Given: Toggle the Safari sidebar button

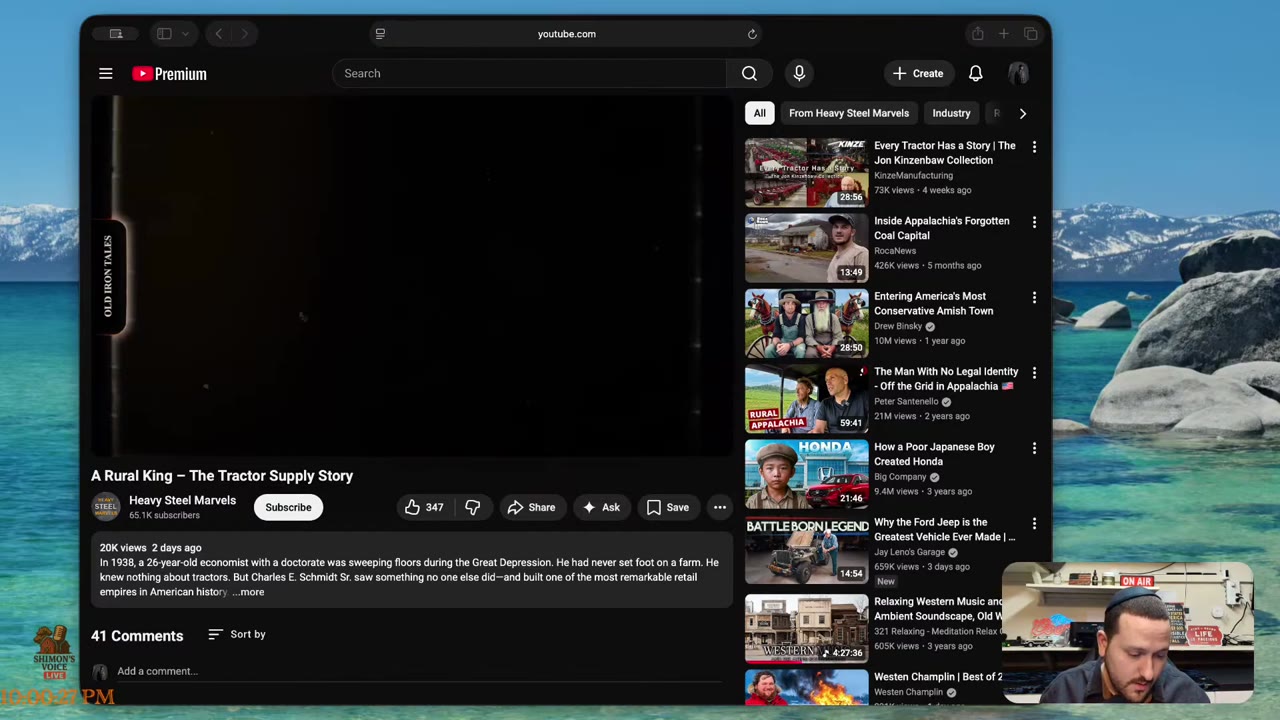Looking at the screenshot, I should pyautogui.click(x=164, y=34).
